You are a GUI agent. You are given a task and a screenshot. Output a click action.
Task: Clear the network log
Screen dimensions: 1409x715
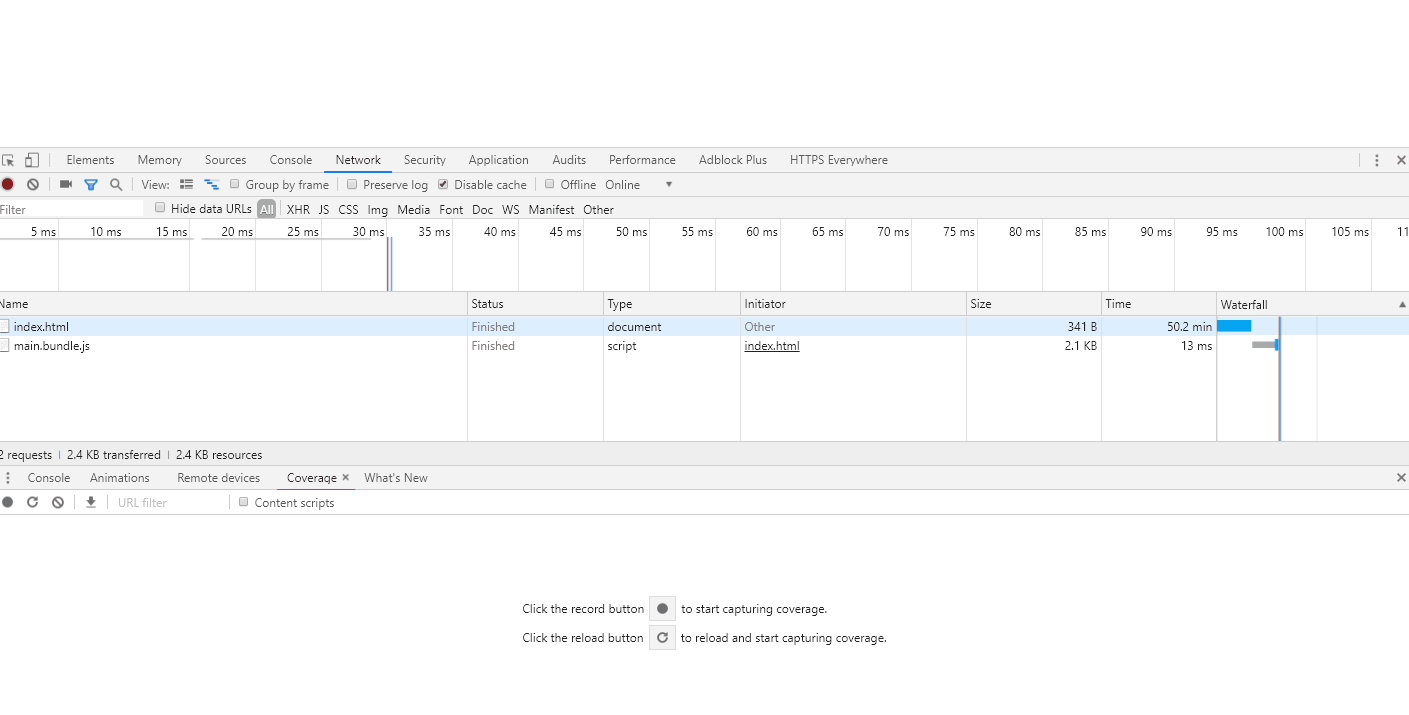click(x=33, y=184)
